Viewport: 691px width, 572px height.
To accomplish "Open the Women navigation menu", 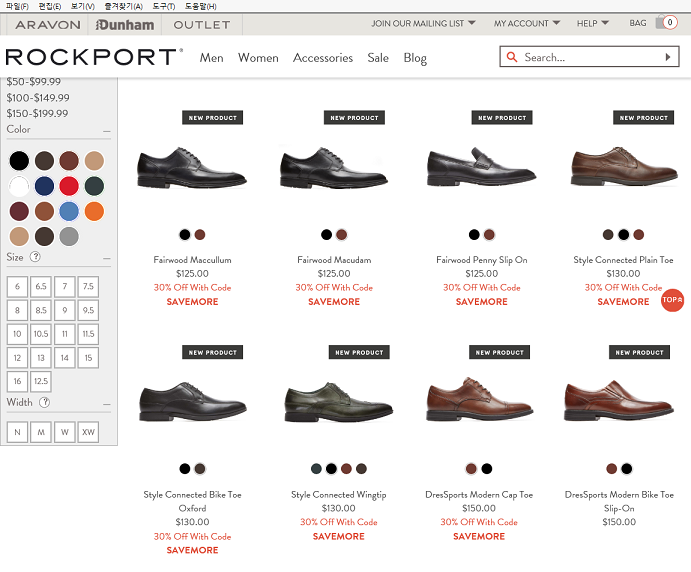I will coord(258,58).
